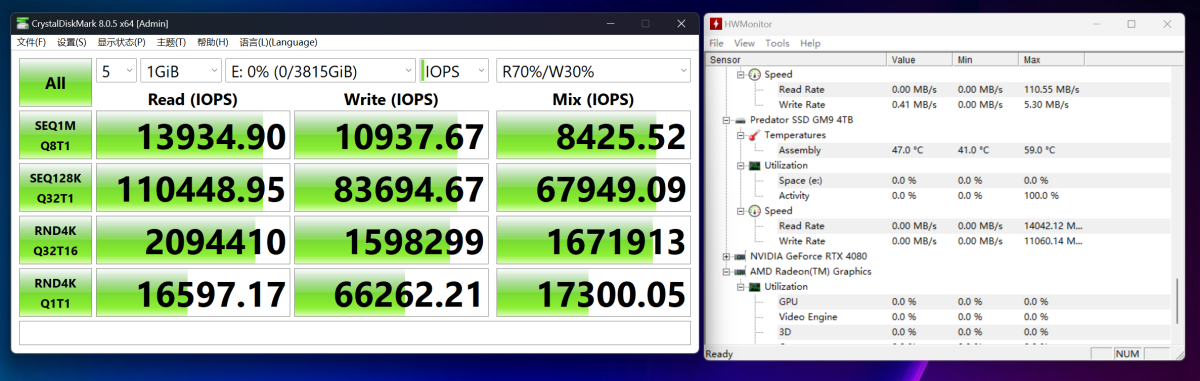Click RND4K Q32T16 write result 1598299
1200x381 pixels.
pos(391,240)
